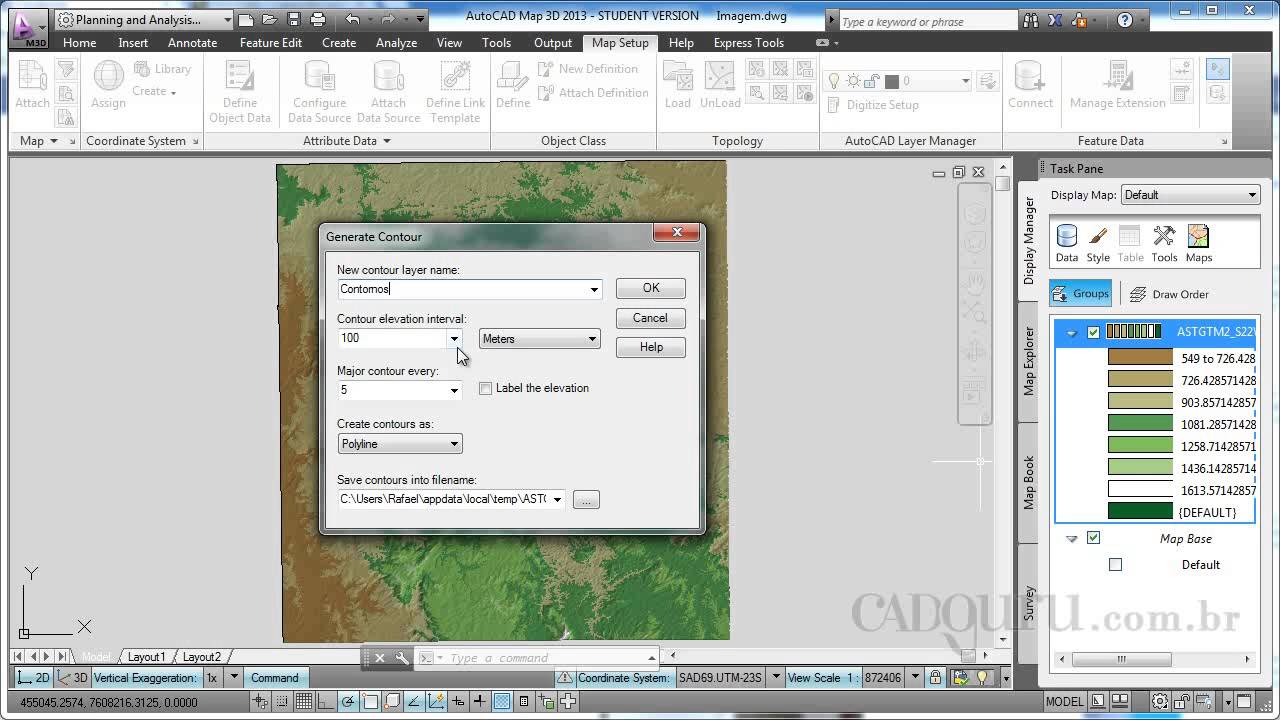Screen dimensions: 1280x720
Task: Click the New drawing icon
Action: click(246, 19)
